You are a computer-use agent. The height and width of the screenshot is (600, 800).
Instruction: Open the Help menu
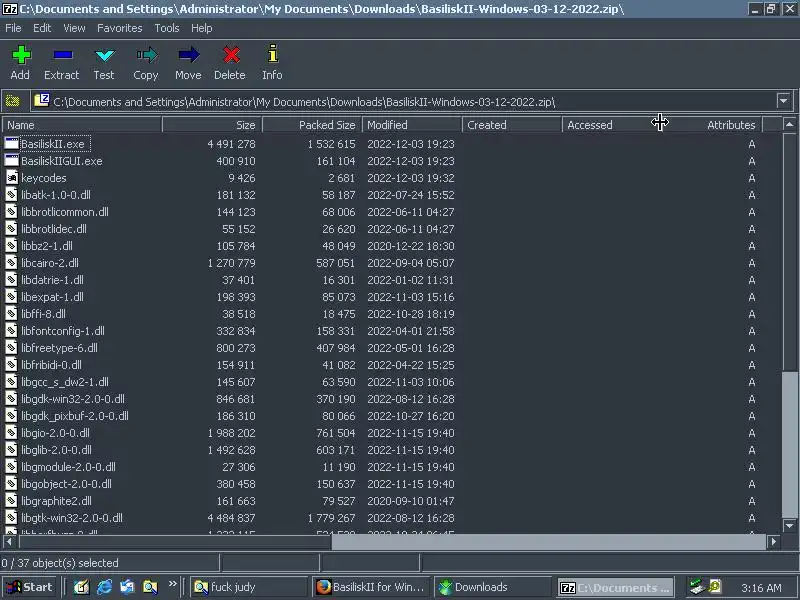click(202, 28)
